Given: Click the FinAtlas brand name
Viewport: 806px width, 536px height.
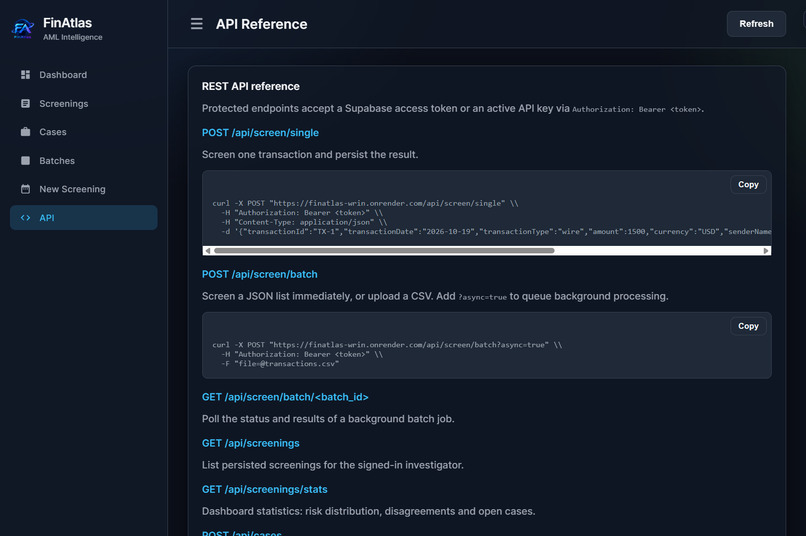Looking at the screenshot, I should click(67, 23).
